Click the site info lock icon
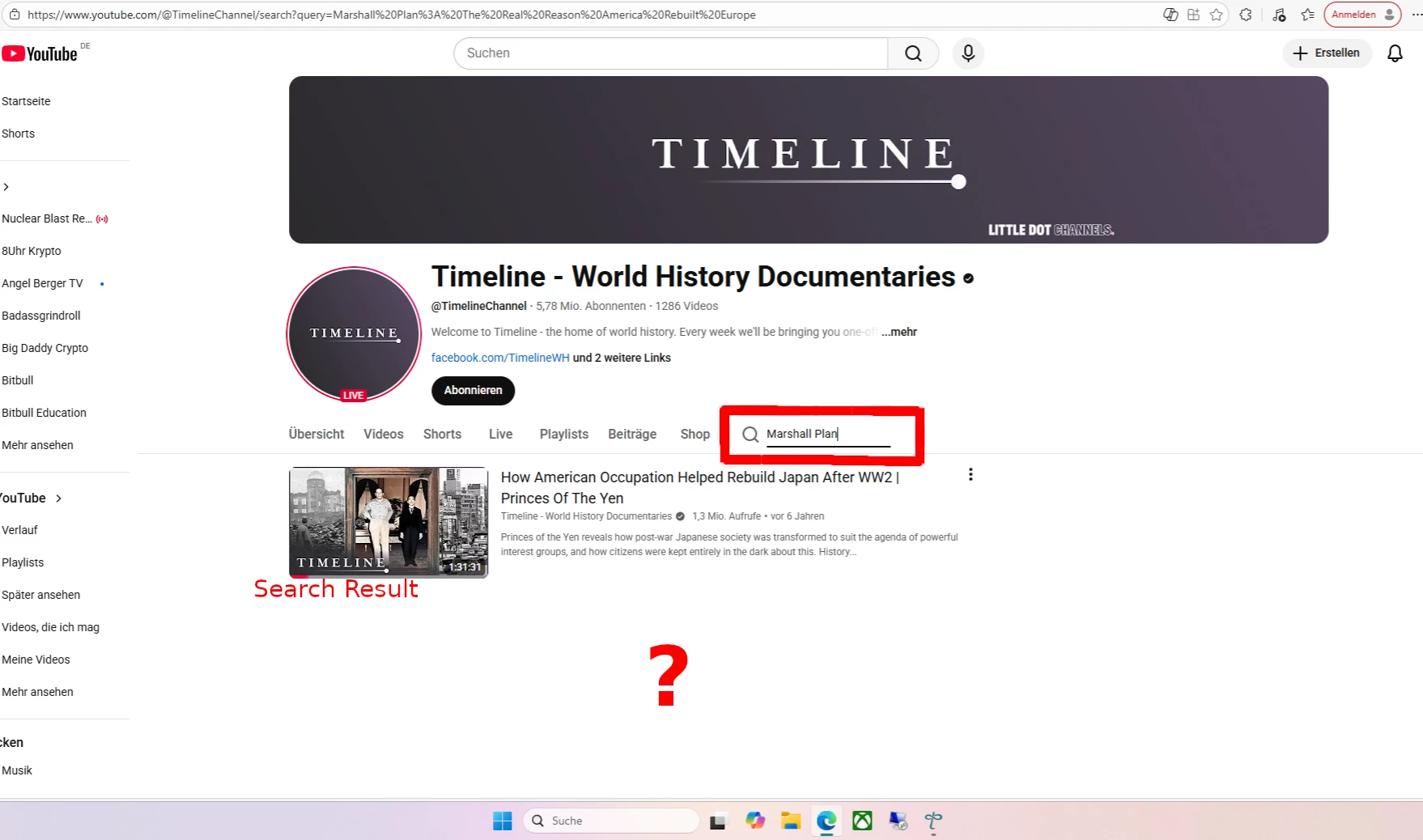Screen dimensions: 1423x840 (x=15, y=15)
